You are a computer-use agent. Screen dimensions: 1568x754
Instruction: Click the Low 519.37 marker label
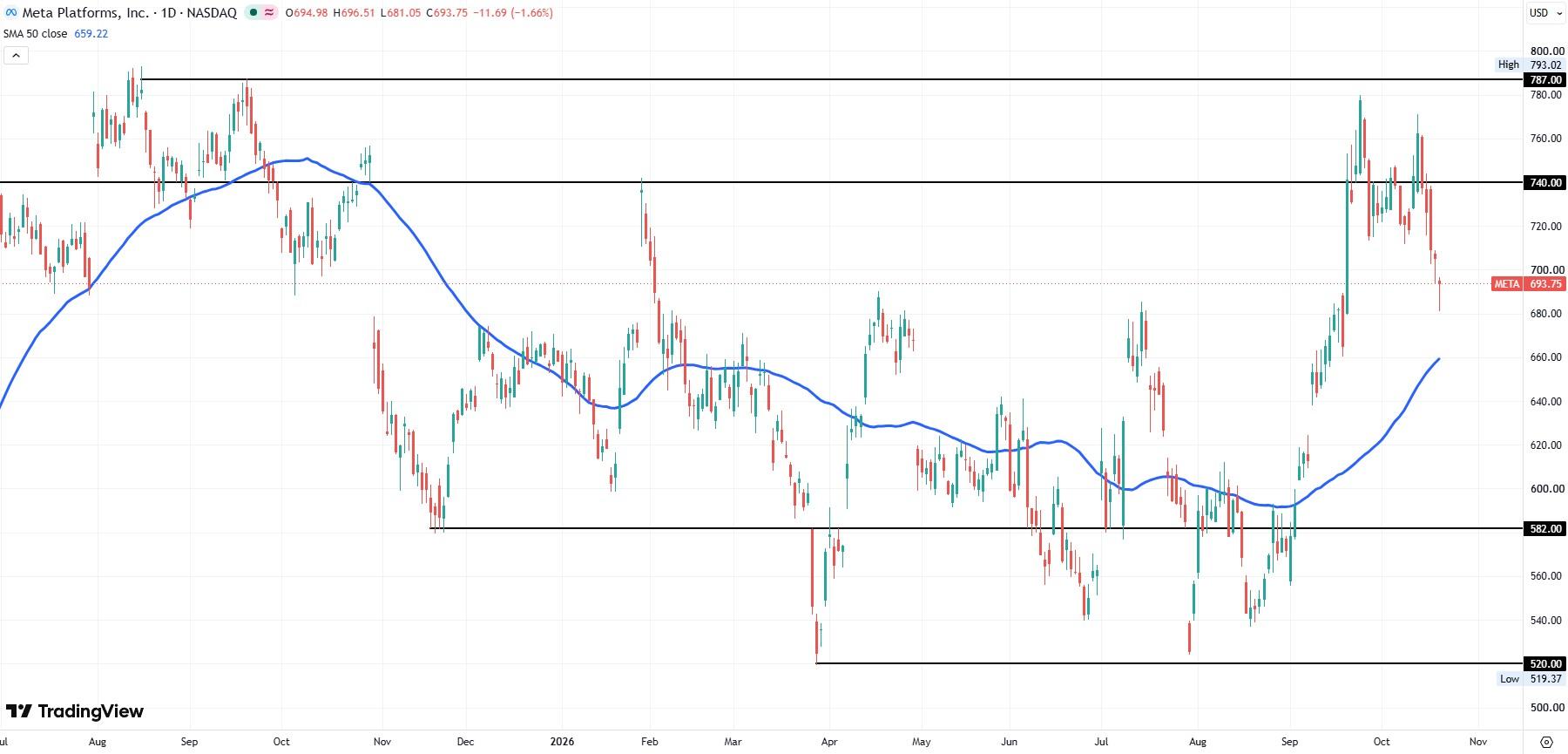coord(1531,679)
